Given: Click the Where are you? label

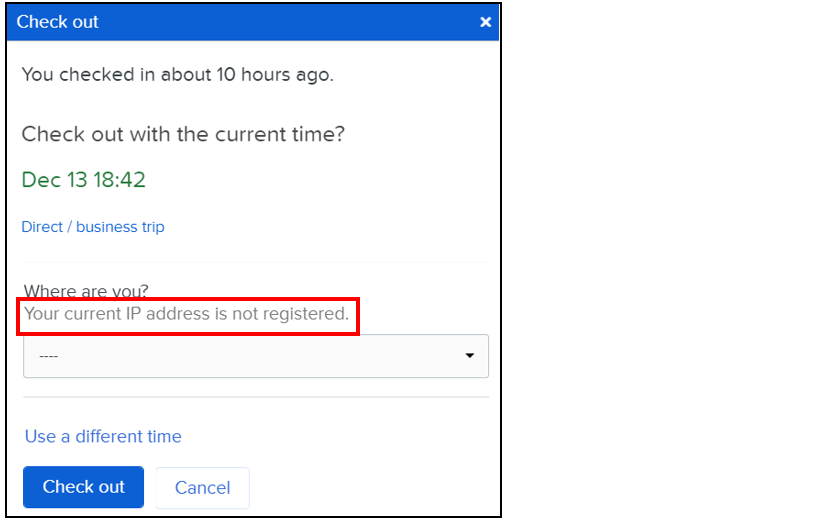Looking at the screenshot, I should (86, 291).
